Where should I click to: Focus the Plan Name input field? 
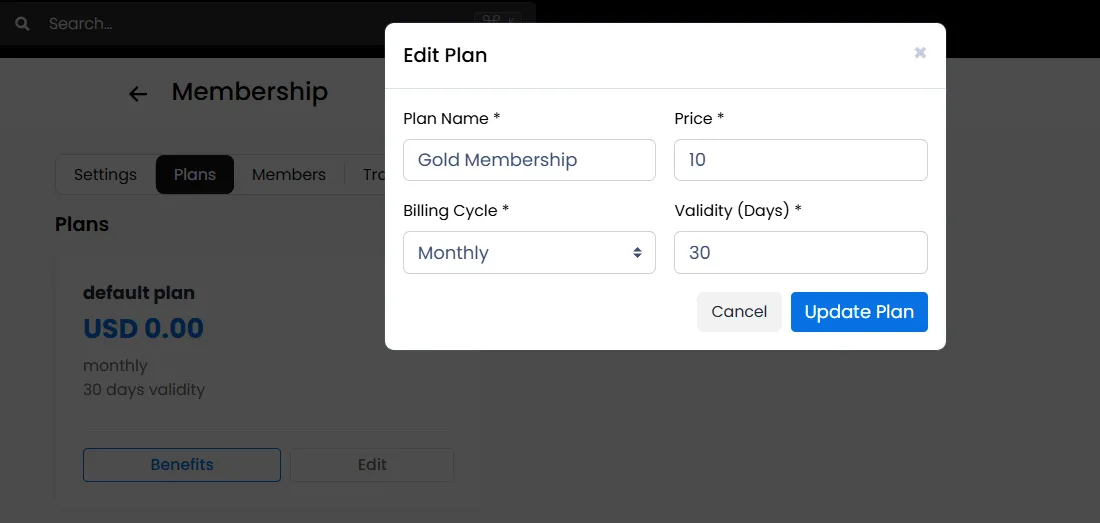[x=530, y=160]
